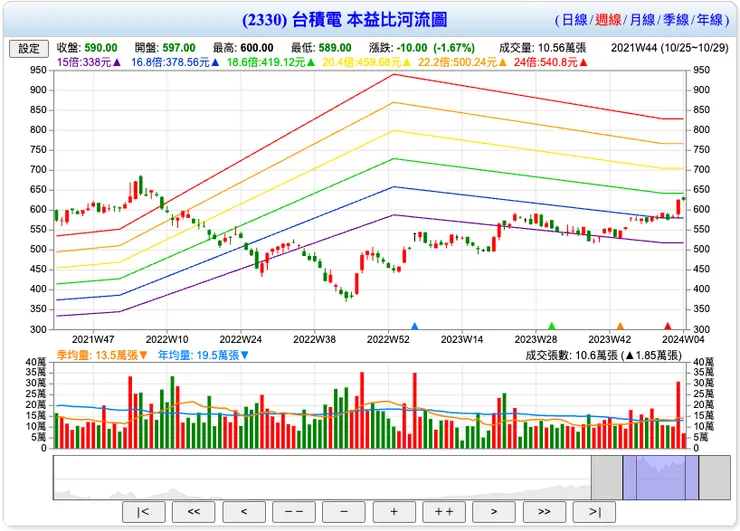Click the blue selected range in overview navigator

[661, 477]
